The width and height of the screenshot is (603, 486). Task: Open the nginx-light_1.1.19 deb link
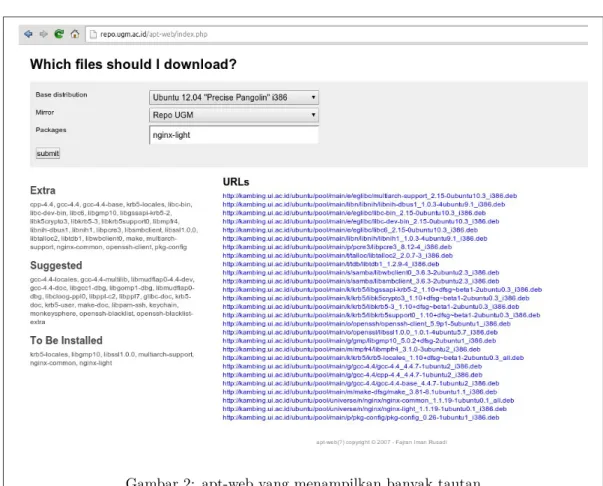coord(365,409)
